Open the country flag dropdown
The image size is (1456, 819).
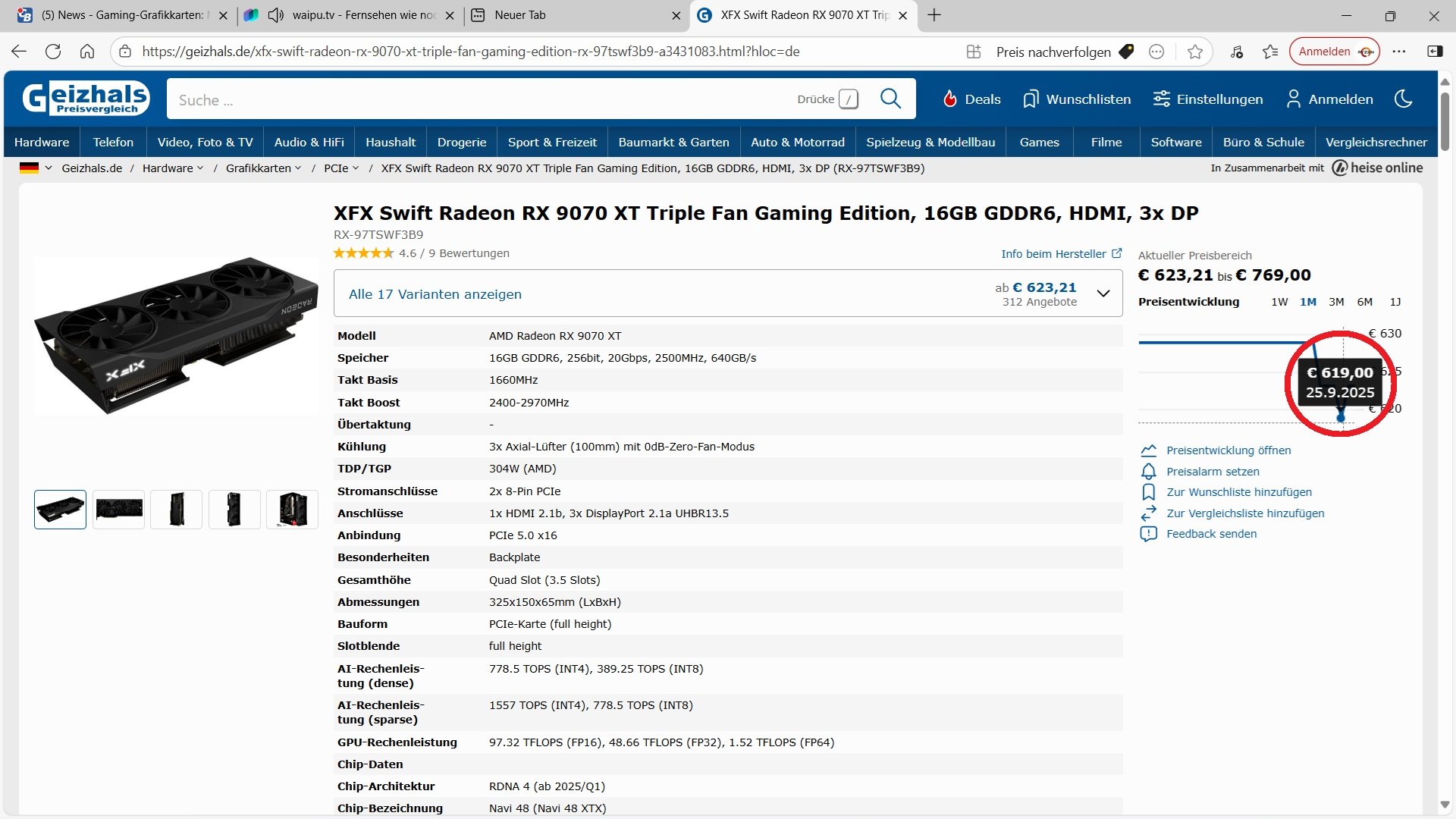[x=36, y=168]
